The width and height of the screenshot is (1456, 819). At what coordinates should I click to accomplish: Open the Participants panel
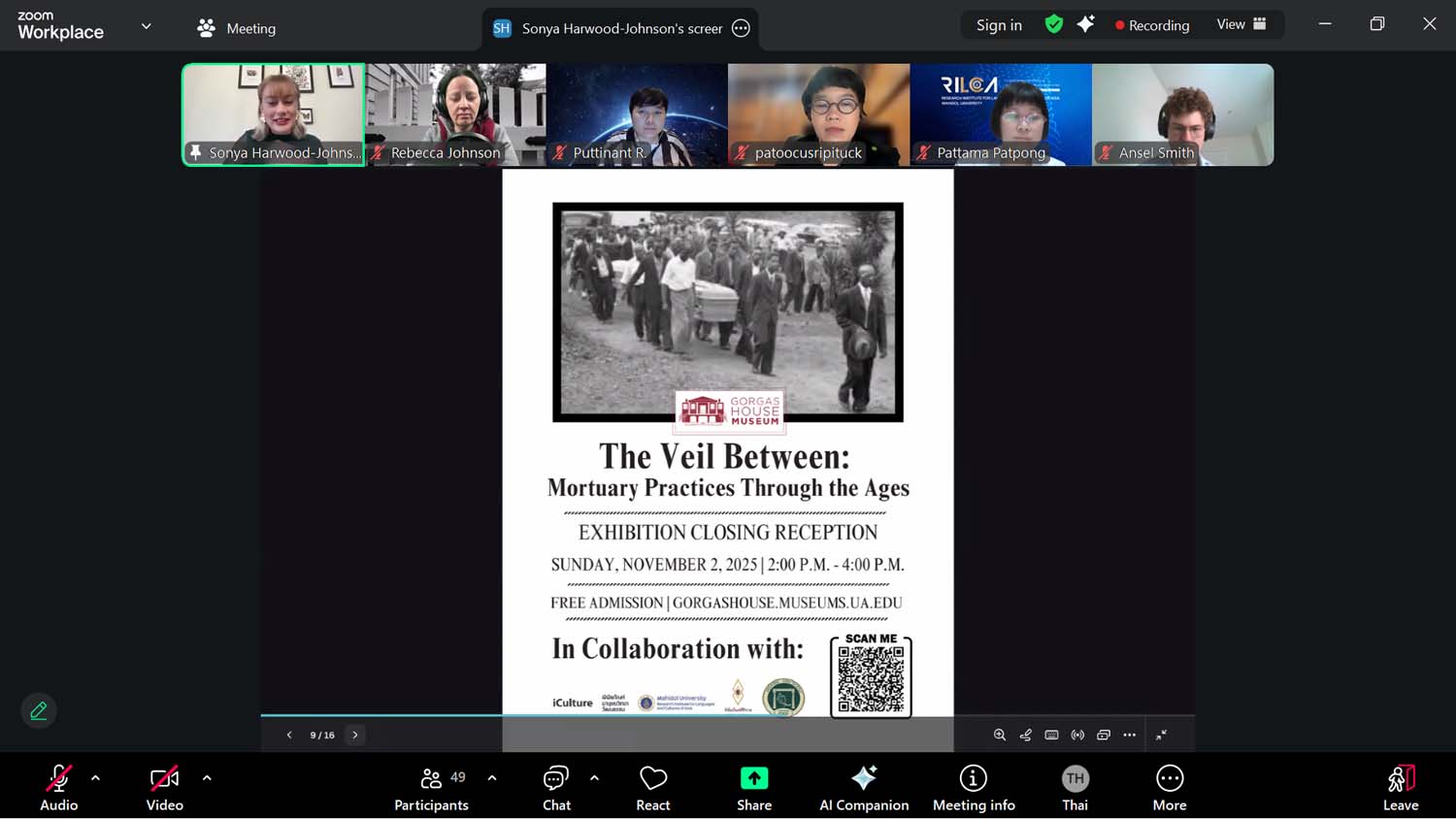pos(432,787)
